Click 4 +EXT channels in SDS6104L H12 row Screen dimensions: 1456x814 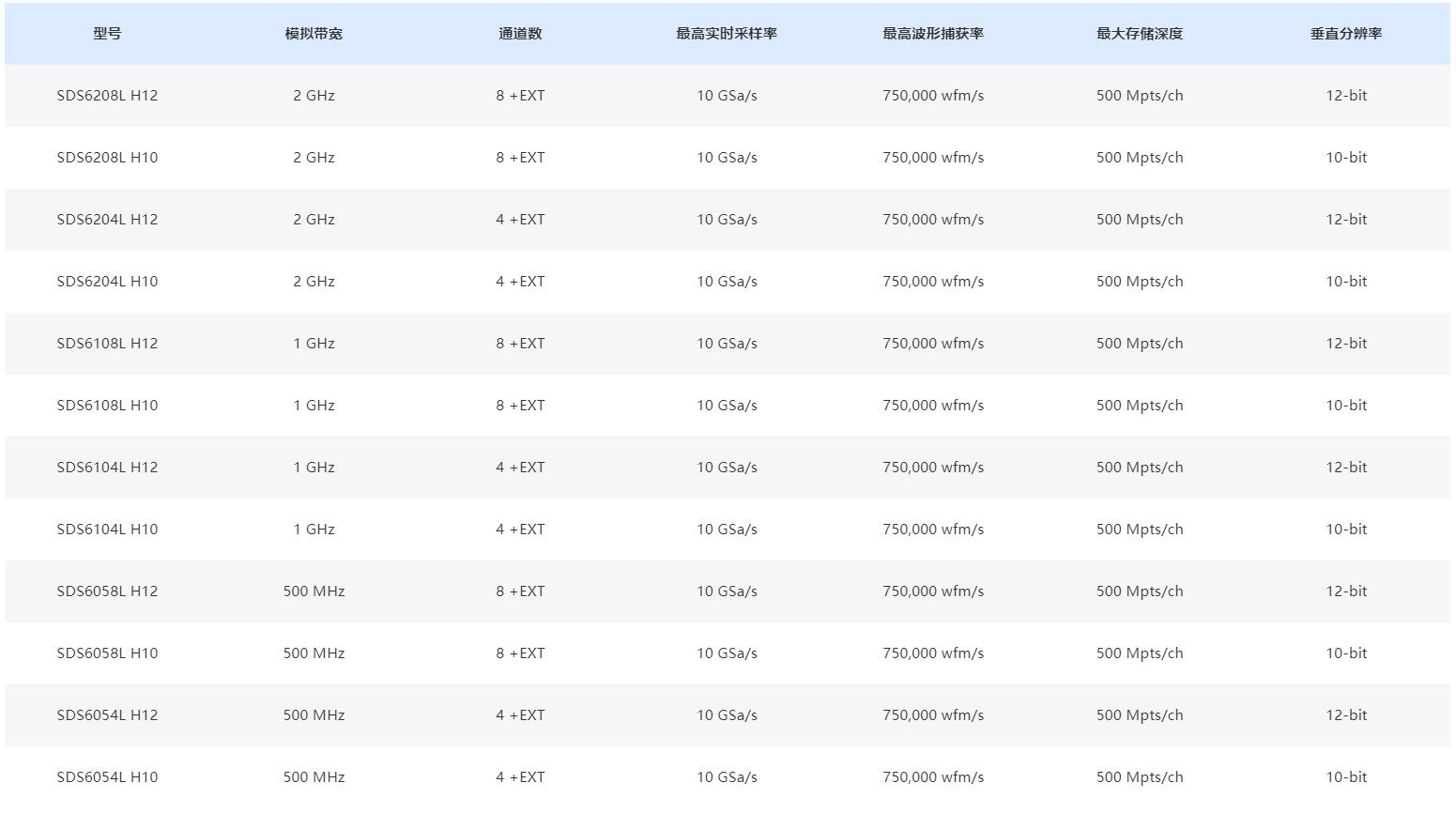coord(520,468)
